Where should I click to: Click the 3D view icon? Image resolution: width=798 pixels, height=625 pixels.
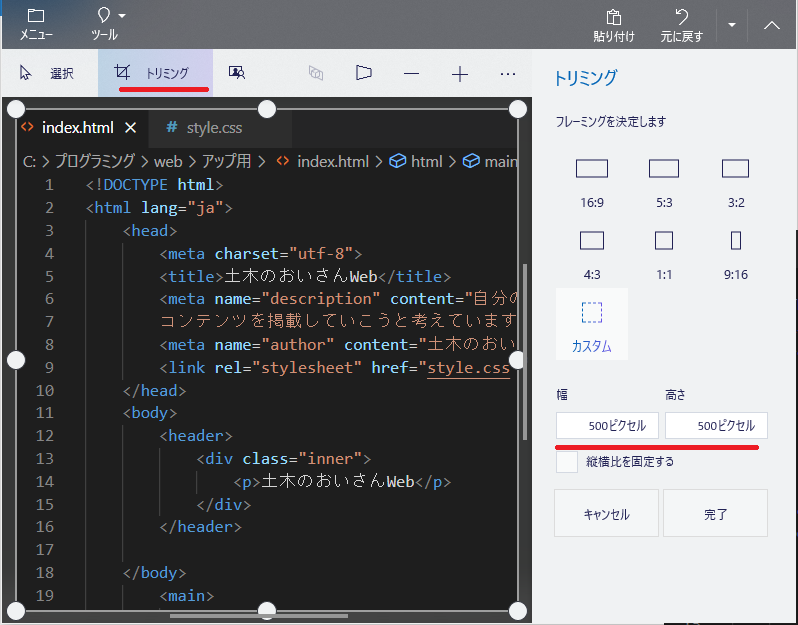(x=316, y=73)
